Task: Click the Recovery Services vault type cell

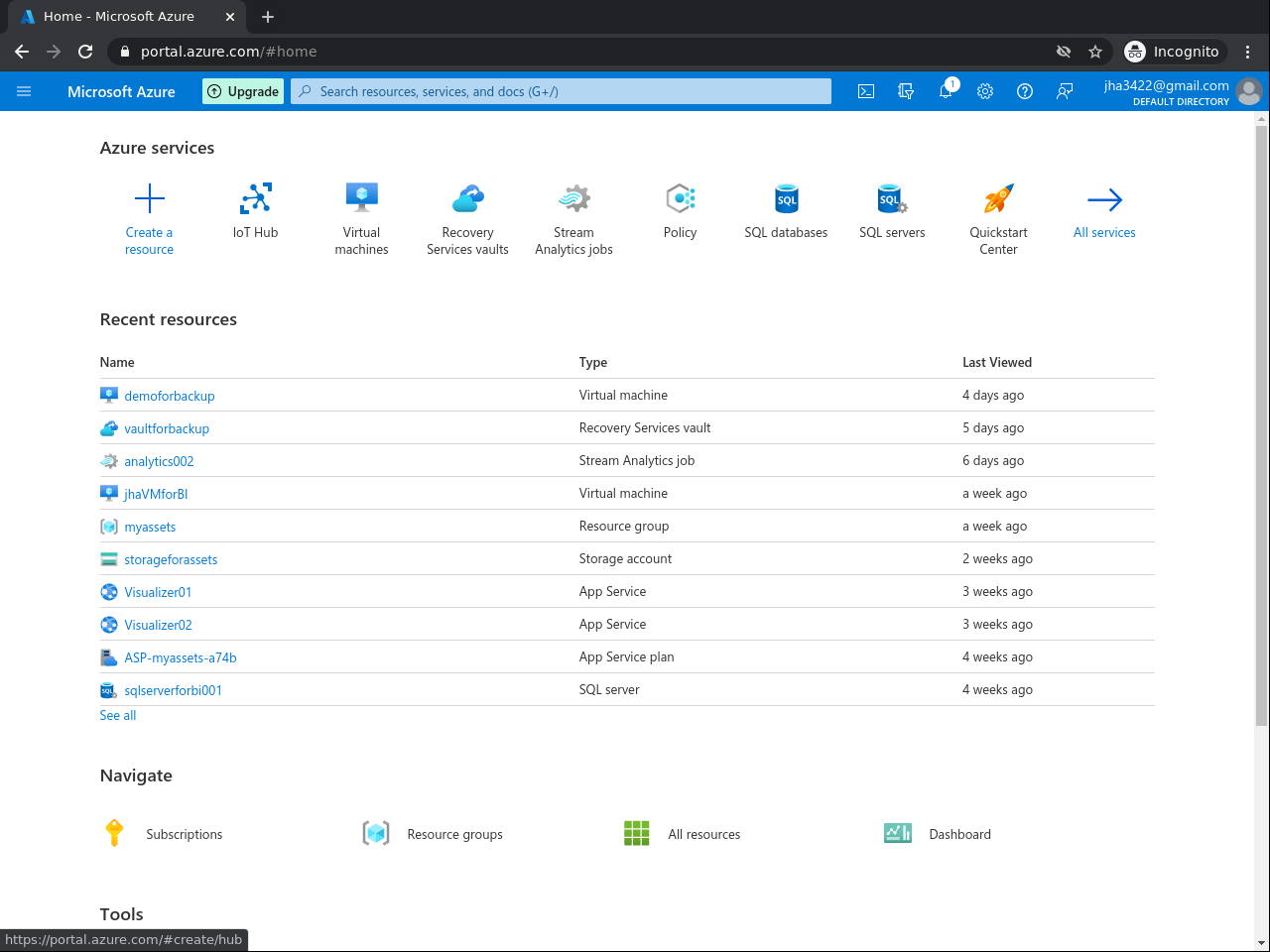Action: tap(645, 427)
